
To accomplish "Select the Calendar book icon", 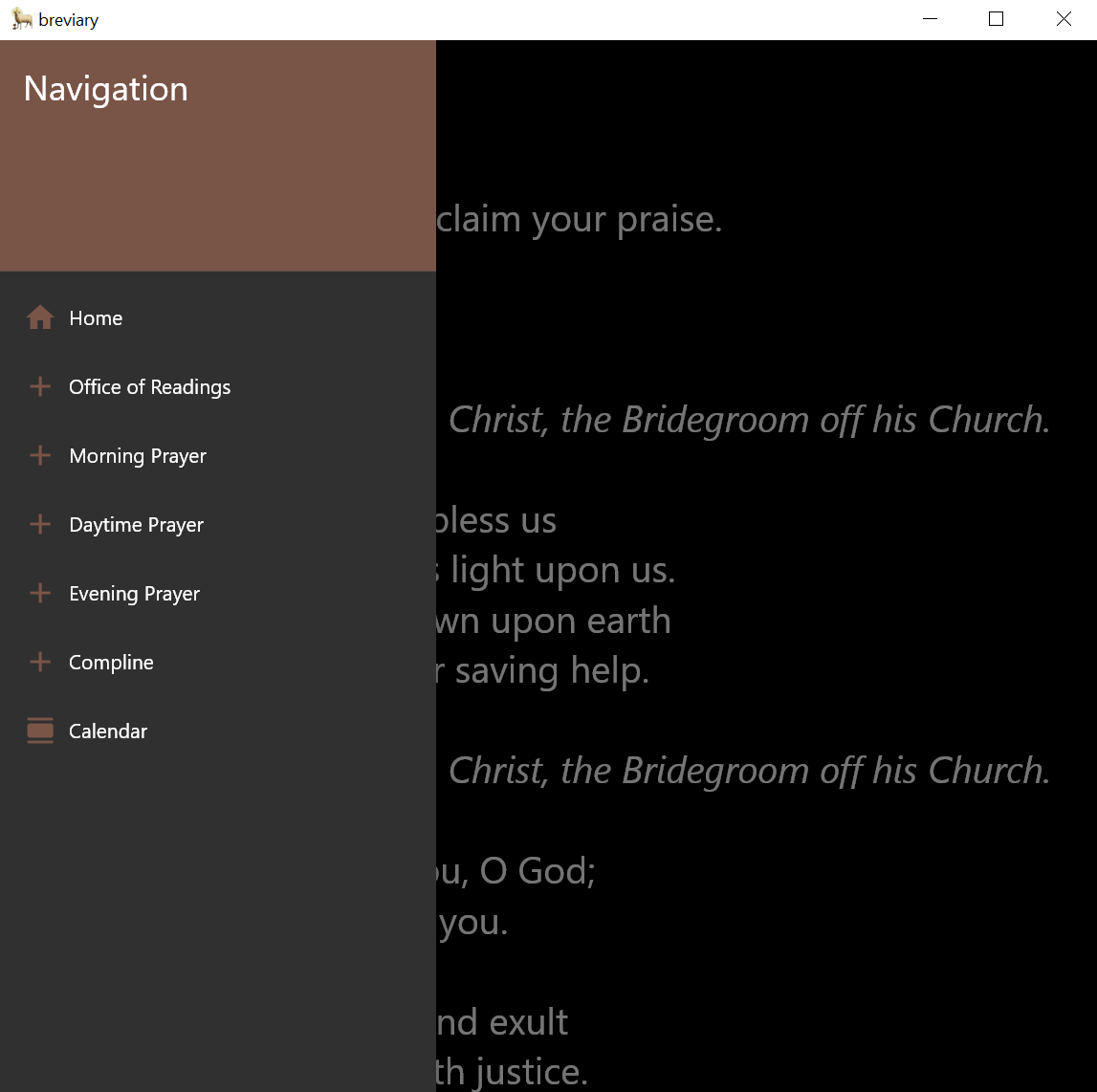I will pyautogui.click(x=39, y=730).
